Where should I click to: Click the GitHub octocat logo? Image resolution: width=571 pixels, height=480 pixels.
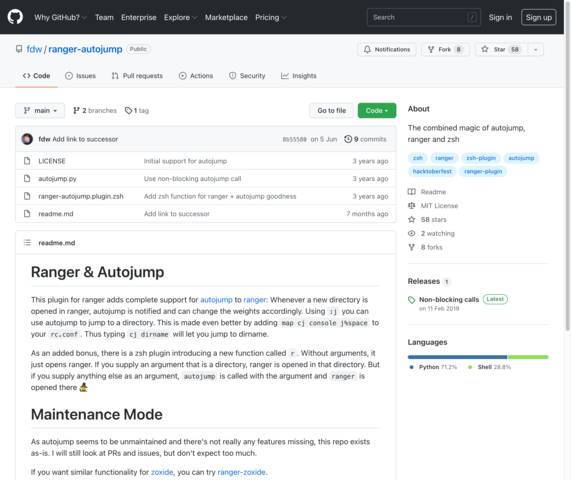coord(15,17)
